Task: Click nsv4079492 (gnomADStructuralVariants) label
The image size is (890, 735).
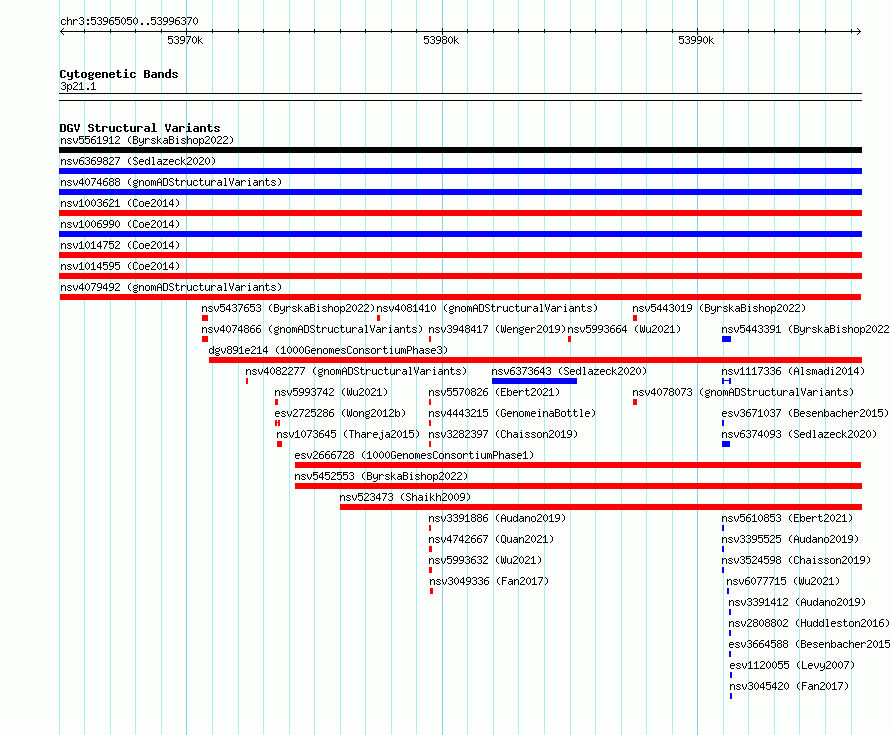Action: 171,287
